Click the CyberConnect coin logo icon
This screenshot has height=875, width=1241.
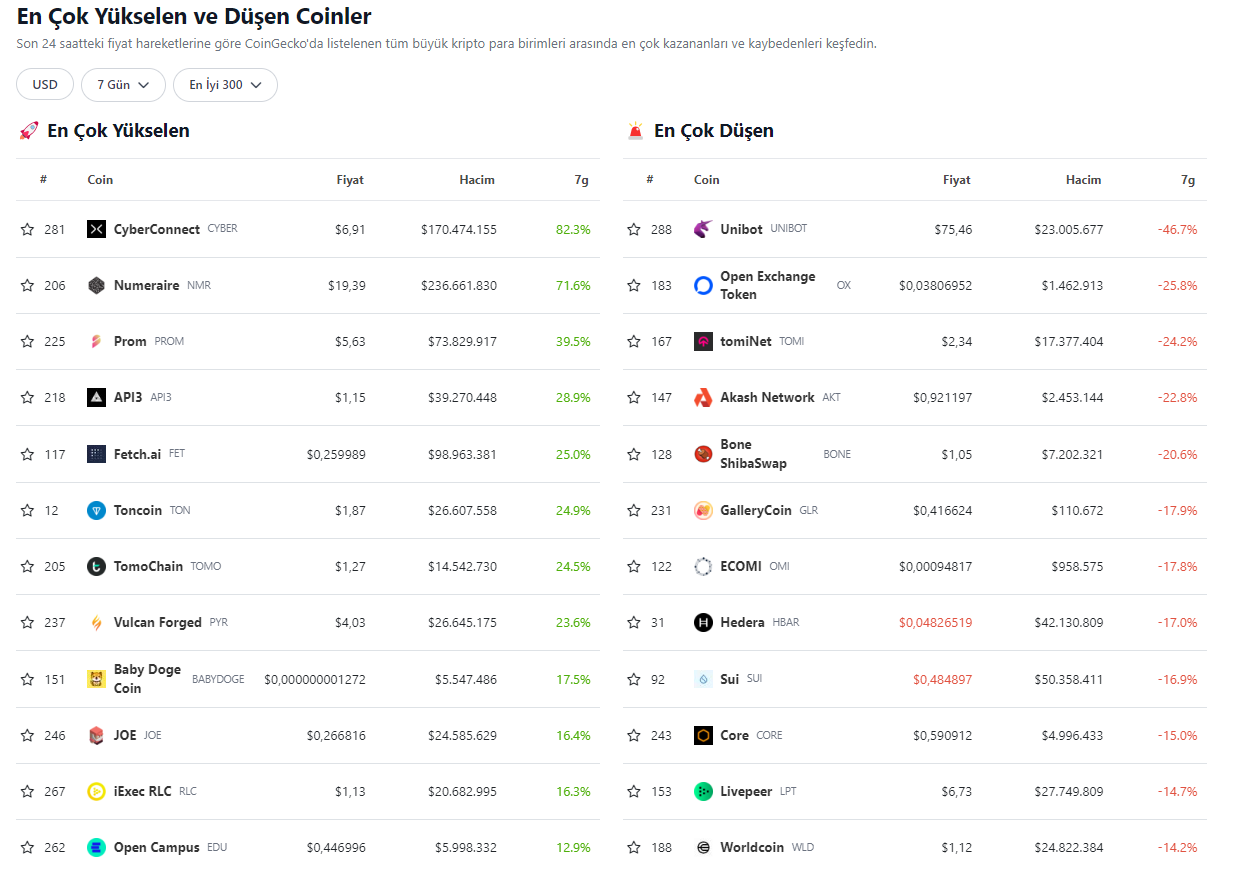[x=96, y=230]
